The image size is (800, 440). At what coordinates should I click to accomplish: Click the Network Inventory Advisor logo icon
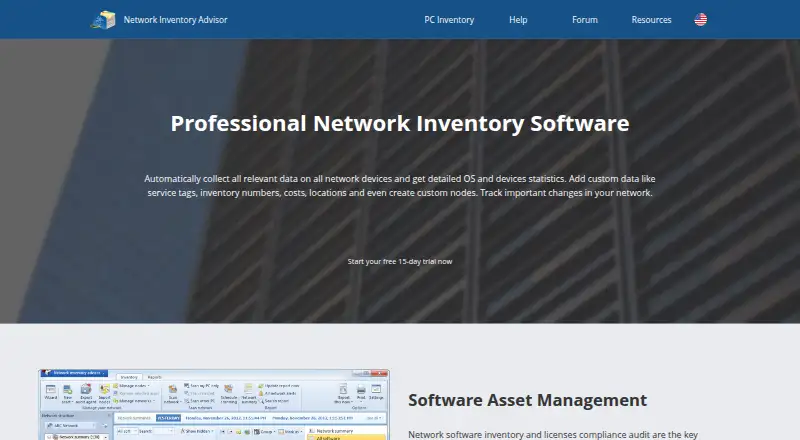click(x=103, y=20)
